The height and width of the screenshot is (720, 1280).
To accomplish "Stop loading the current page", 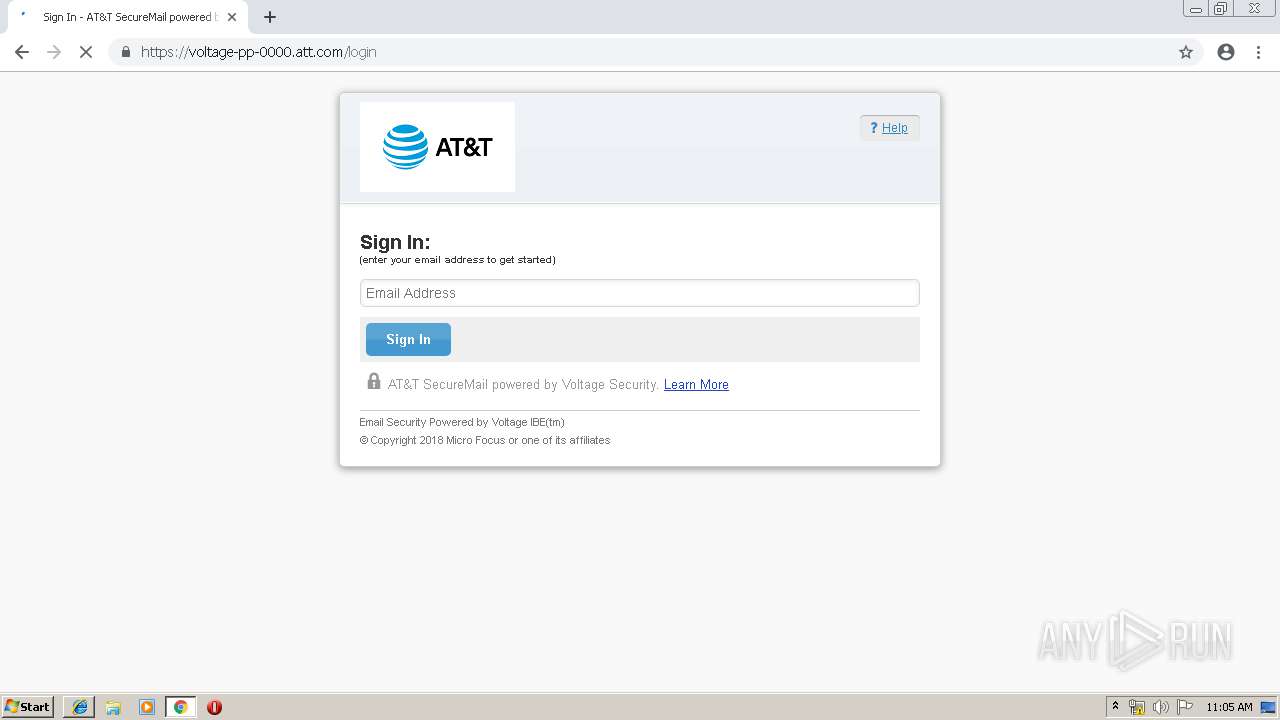I will 86,52.
